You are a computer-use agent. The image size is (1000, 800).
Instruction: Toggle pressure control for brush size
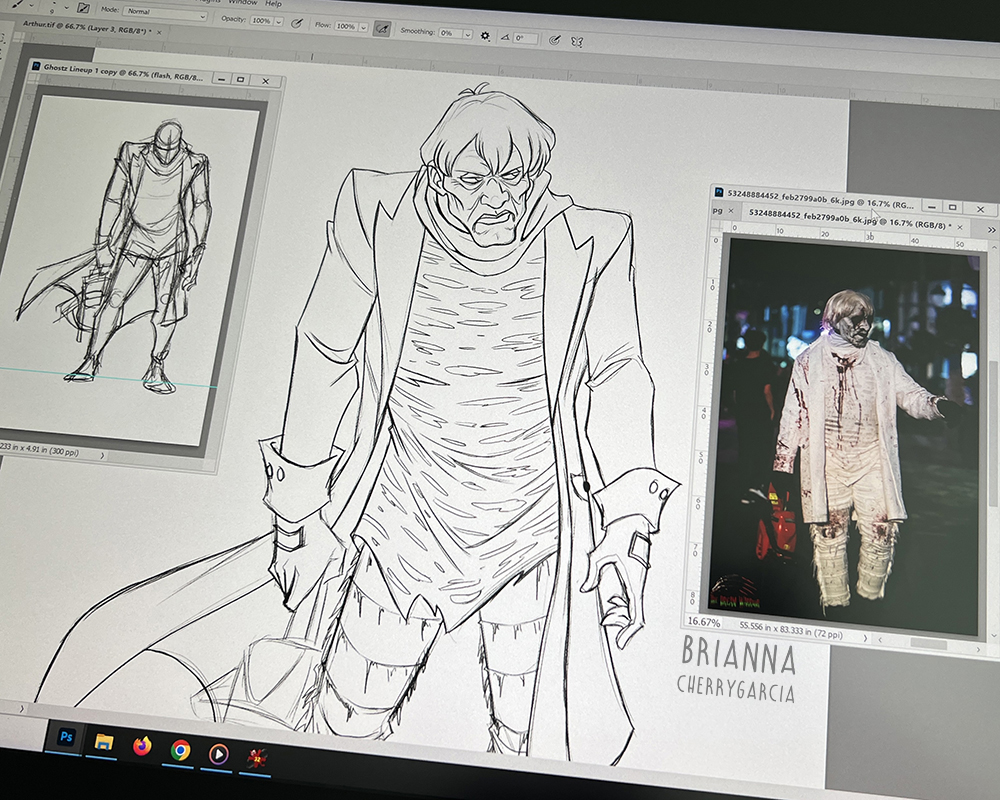(x=557, y=40)
